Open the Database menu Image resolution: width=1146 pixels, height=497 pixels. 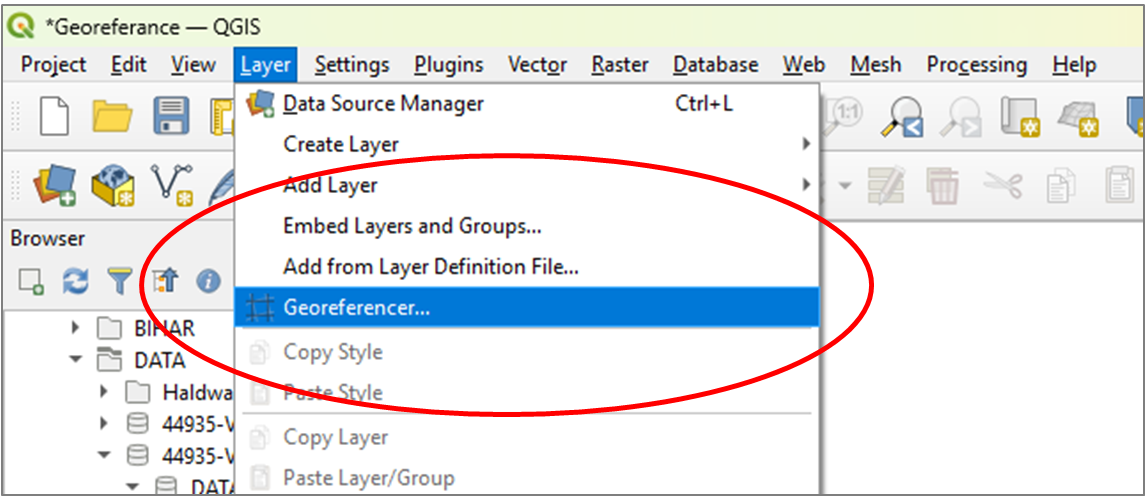point(716,65)
